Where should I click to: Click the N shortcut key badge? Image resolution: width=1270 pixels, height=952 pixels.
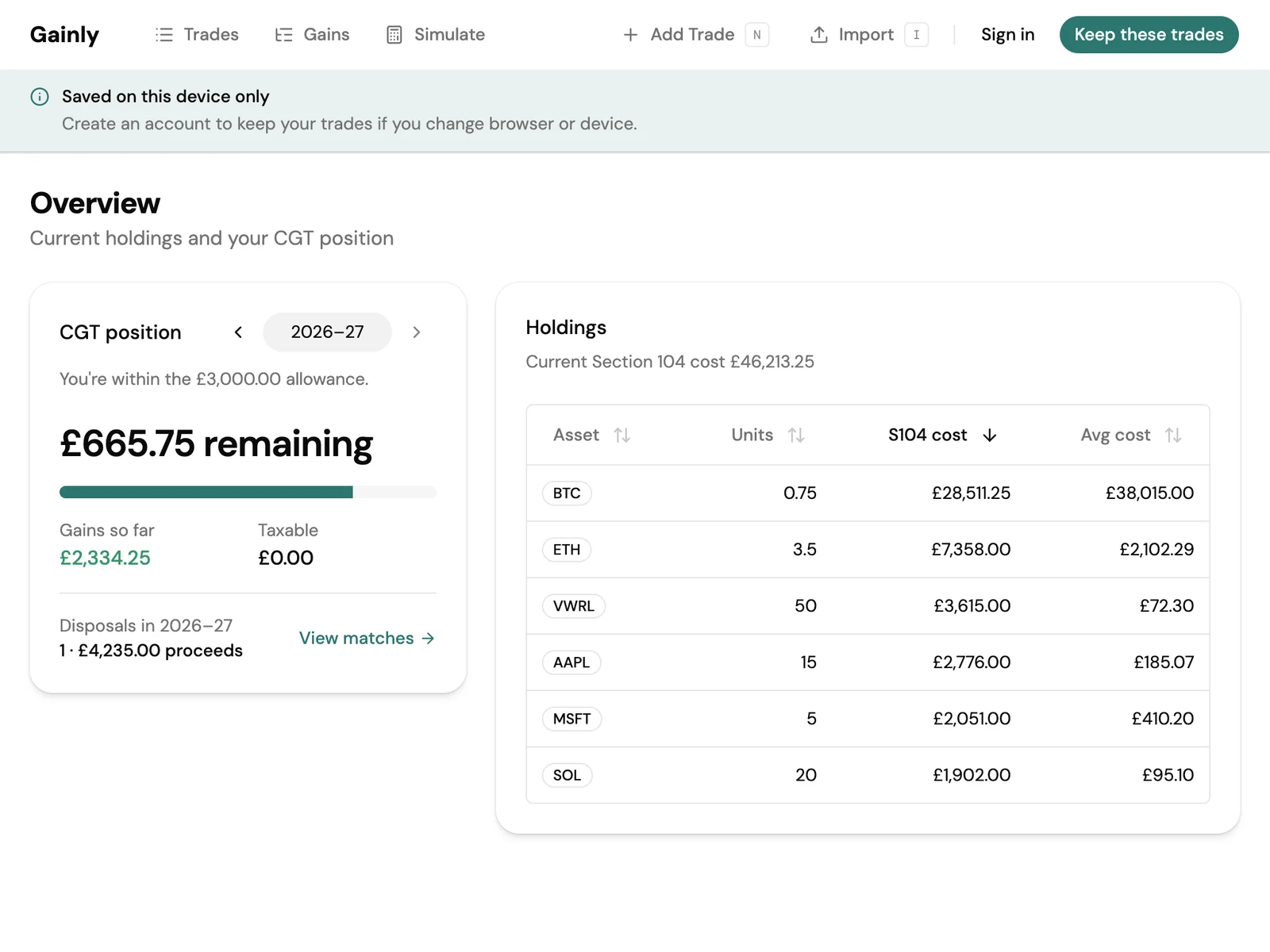click(x=757, y=35)
